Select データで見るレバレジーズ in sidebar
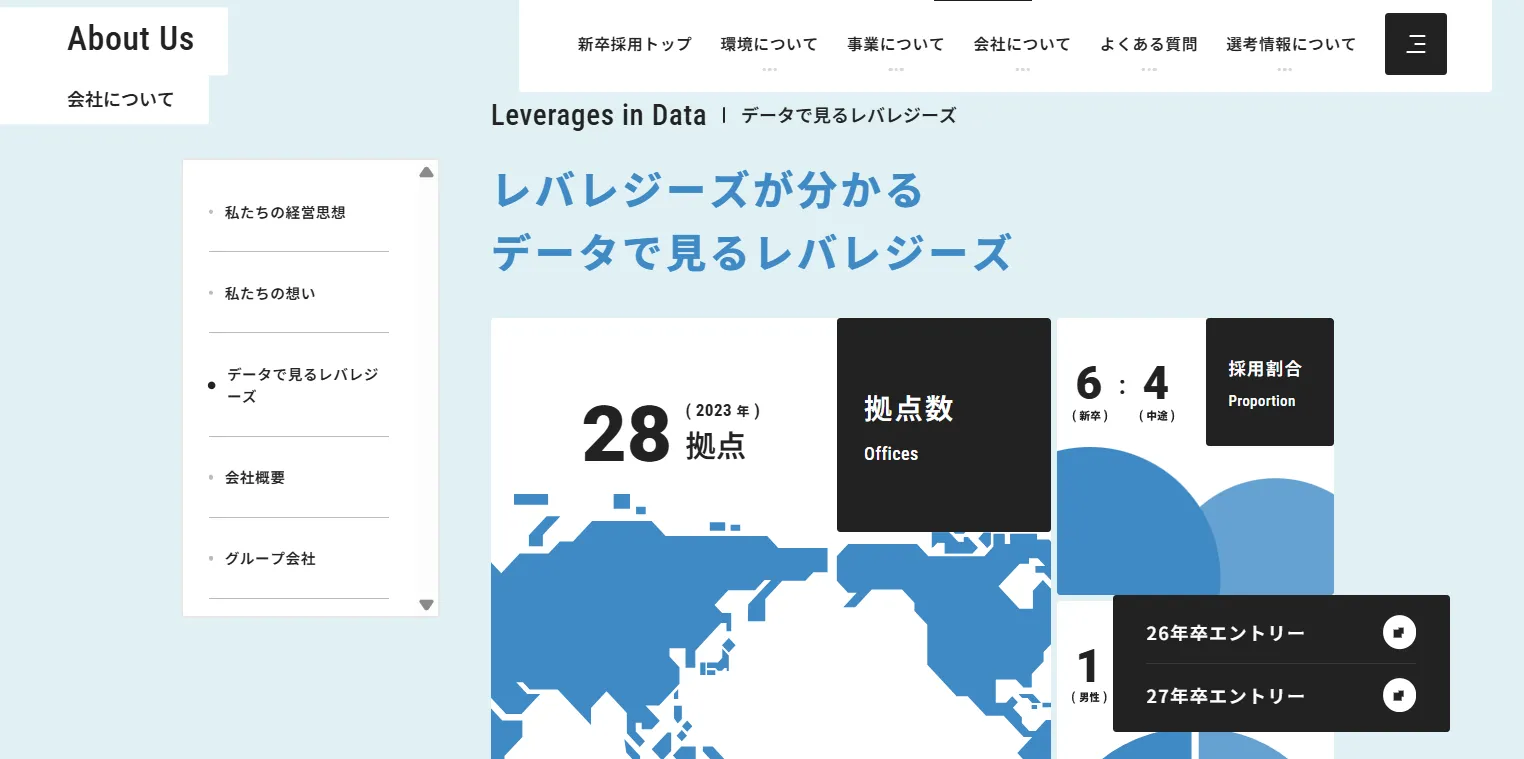Viewport: 1524px width, 759px height. point(302,385)
